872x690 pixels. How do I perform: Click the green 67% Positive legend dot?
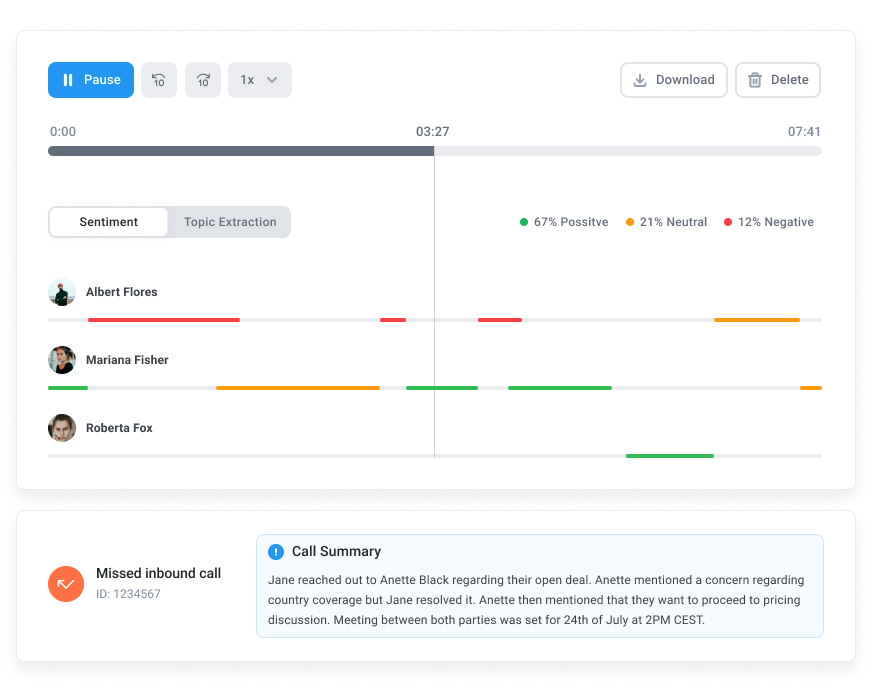coord(524,222)
